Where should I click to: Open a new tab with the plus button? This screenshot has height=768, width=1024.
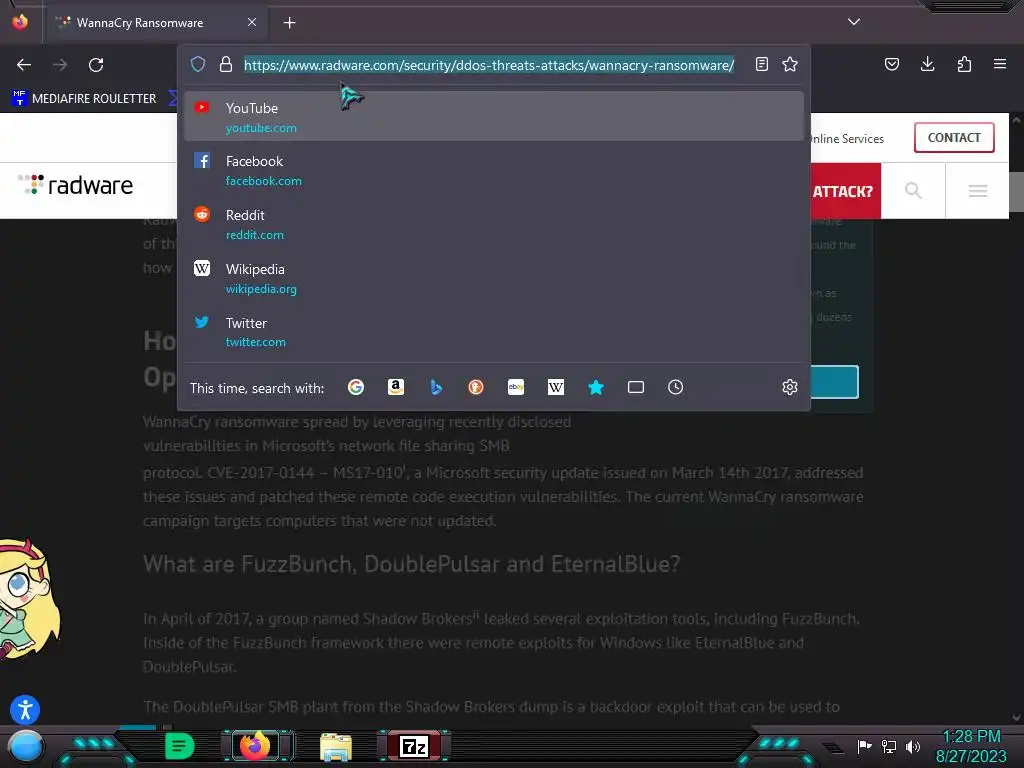290,23
